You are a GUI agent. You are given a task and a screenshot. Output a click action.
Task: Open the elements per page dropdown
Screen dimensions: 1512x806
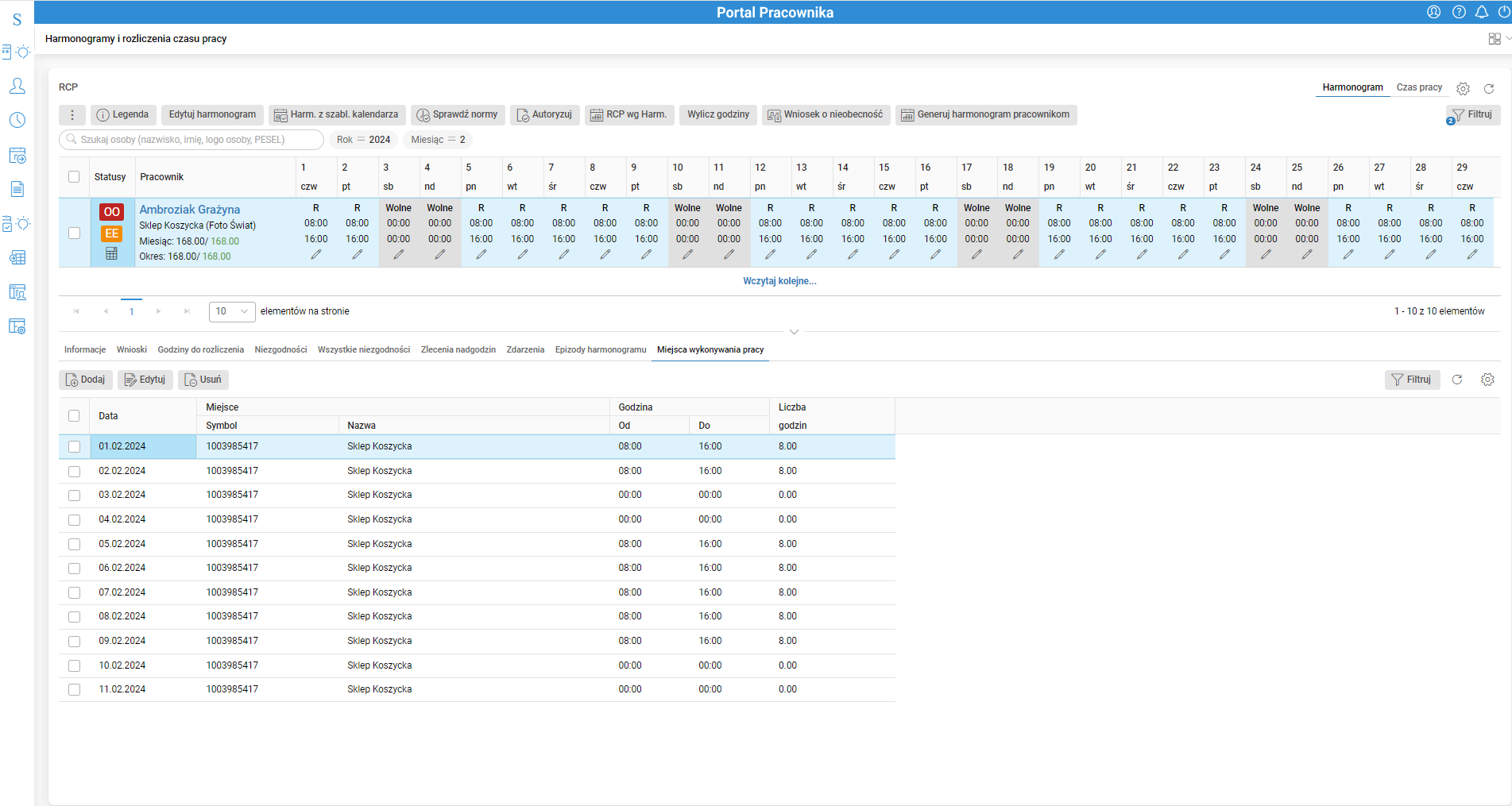pyautogui.click(x=232, y=311)
